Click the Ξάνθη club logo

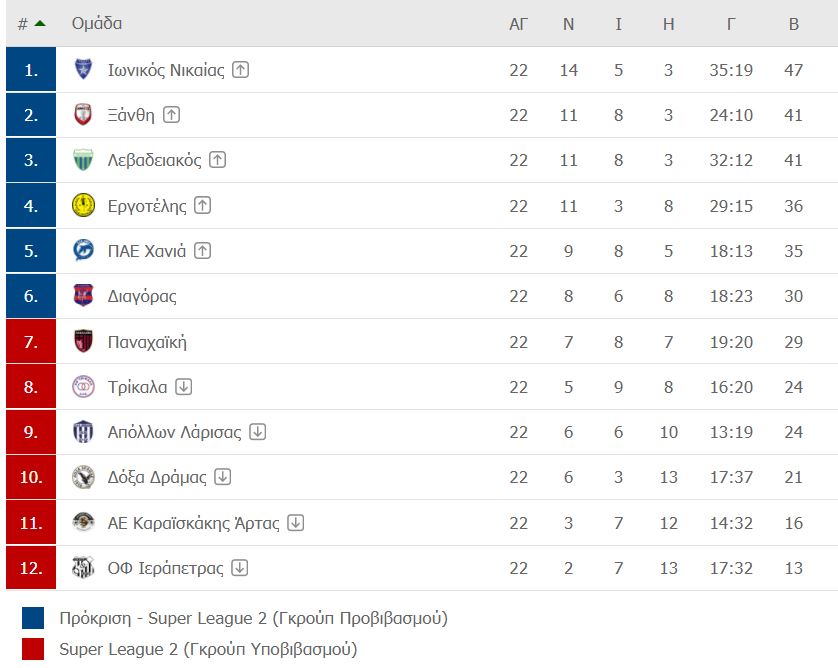click(83, 115)
